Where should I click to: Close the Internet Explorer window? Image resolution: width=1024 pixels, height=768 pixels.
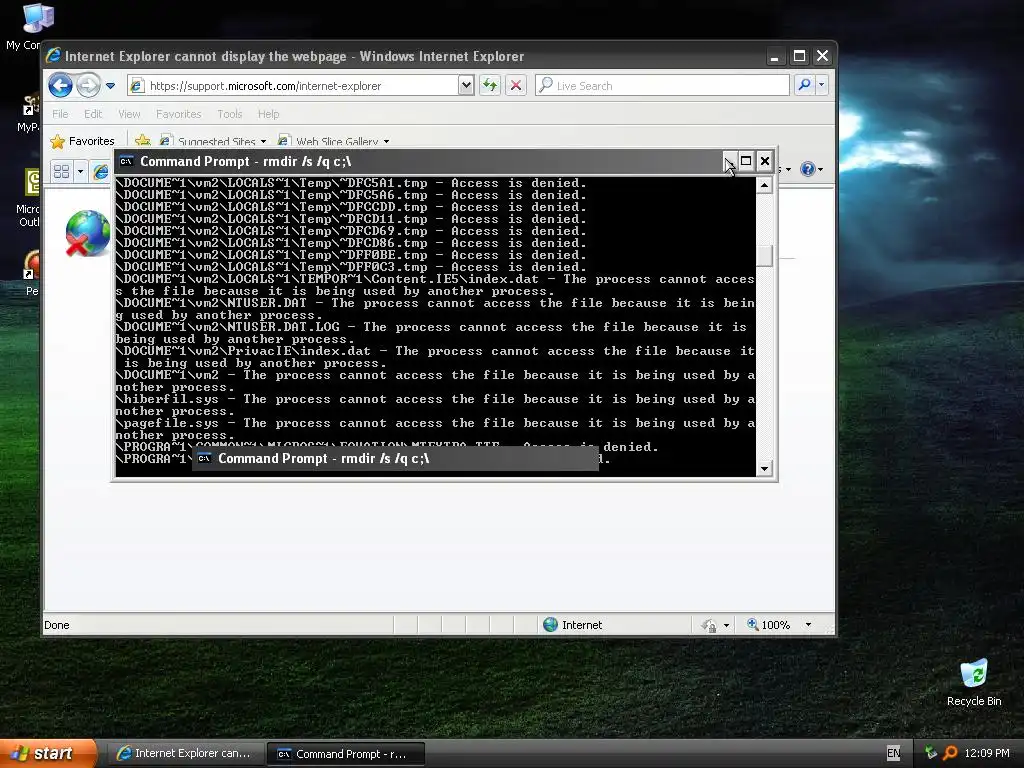tap(822, 56)
